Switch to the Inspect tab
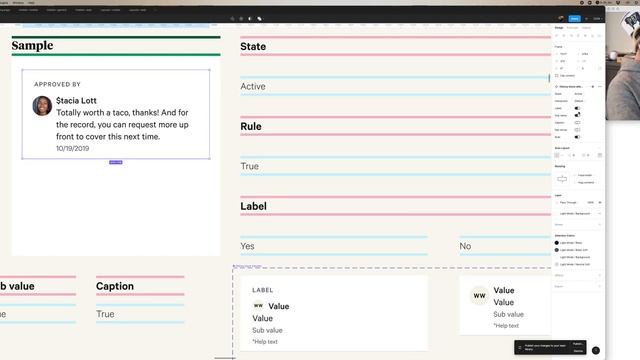This screenshot has width=640, height=360. (586, 28)
